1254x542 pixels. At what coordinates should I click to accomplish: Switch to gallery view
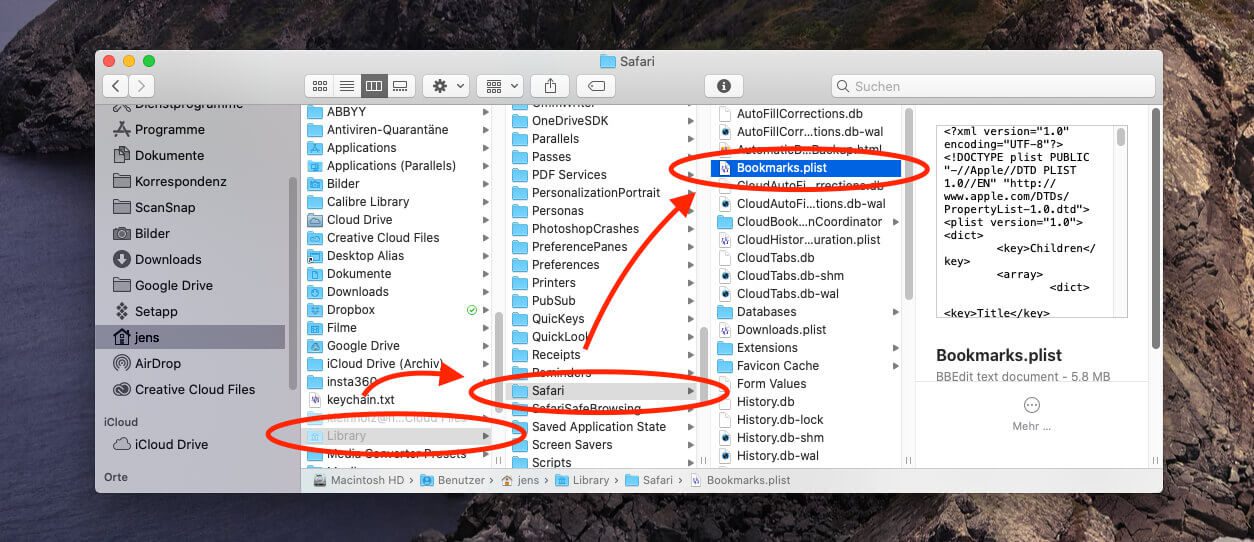[400, 86]
